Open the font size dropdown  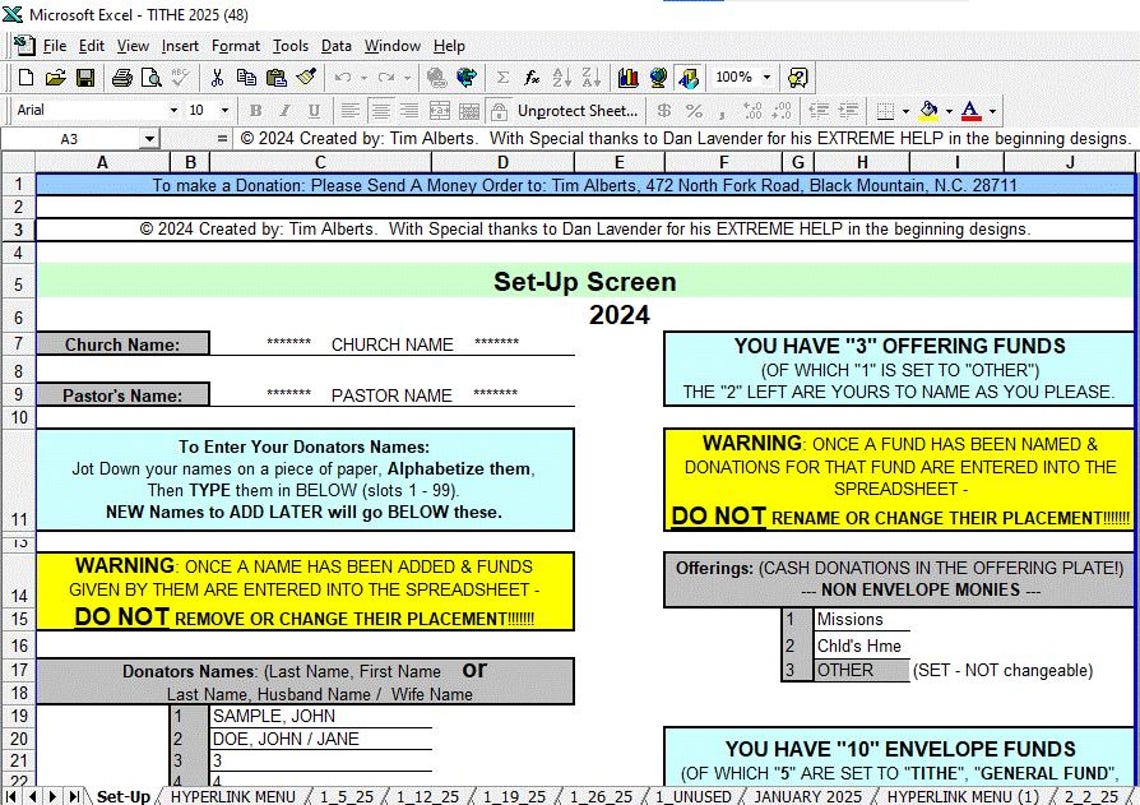tap(224, 110)
